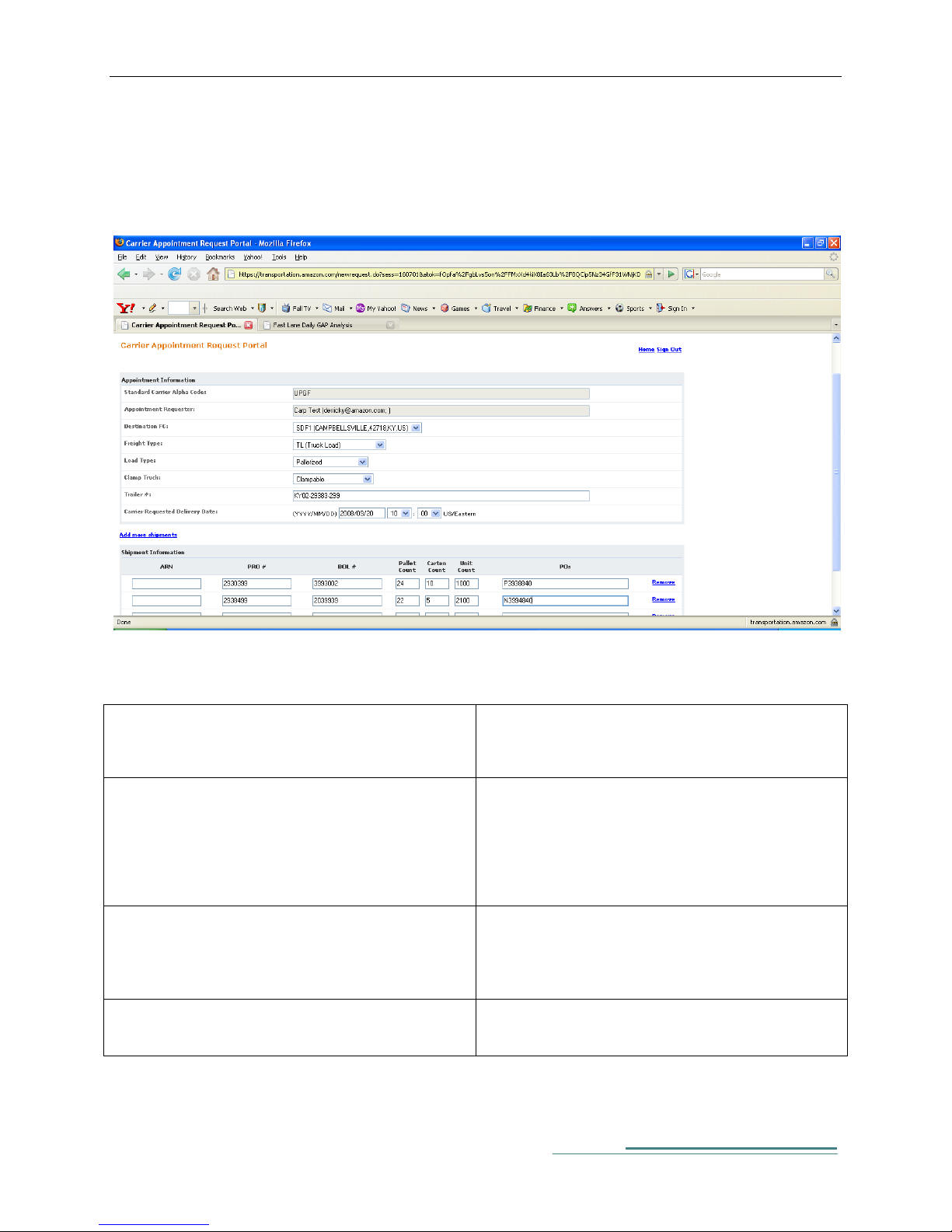This screenshot has width=952, height=1232.
Task: Open Games in the Yahoo toolbar
Action: pos(455,309)
